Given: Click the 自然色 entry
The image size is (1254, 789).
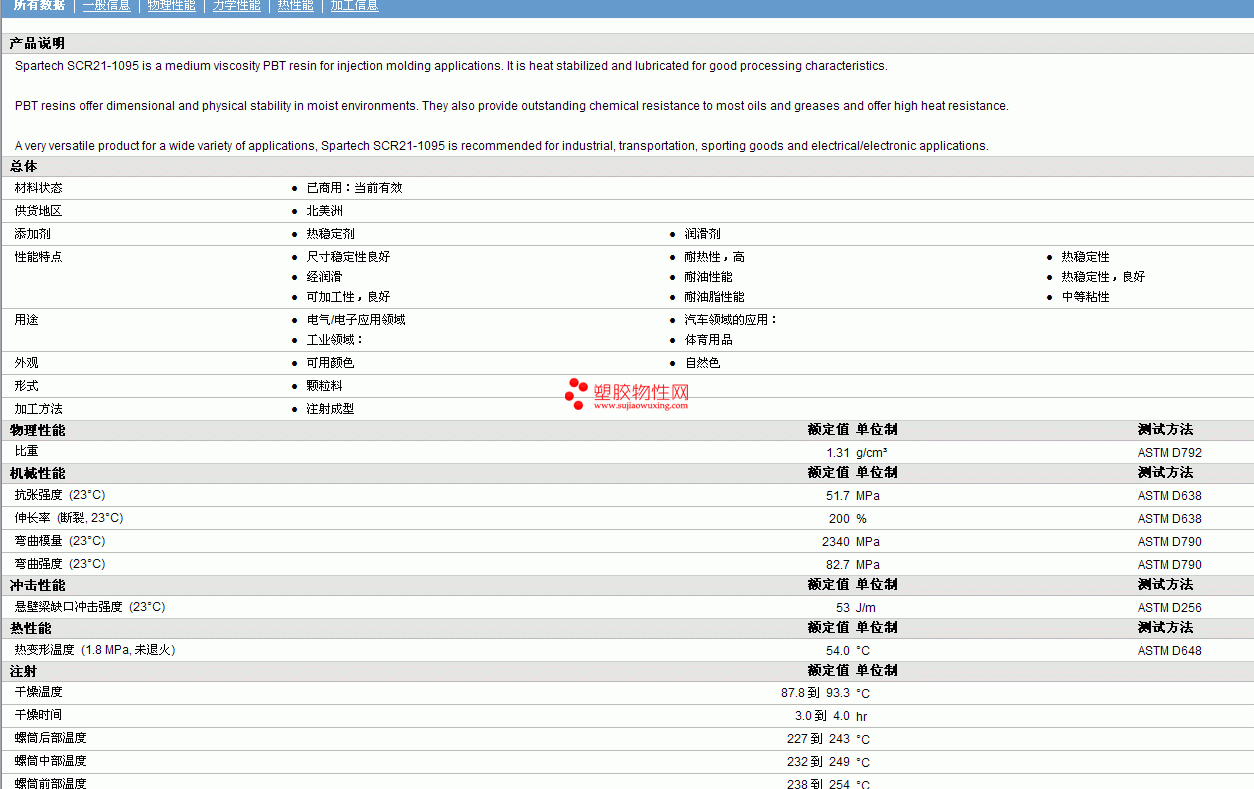Looking at the screenshot, I should pyautogui.click(x=702, y=363).
